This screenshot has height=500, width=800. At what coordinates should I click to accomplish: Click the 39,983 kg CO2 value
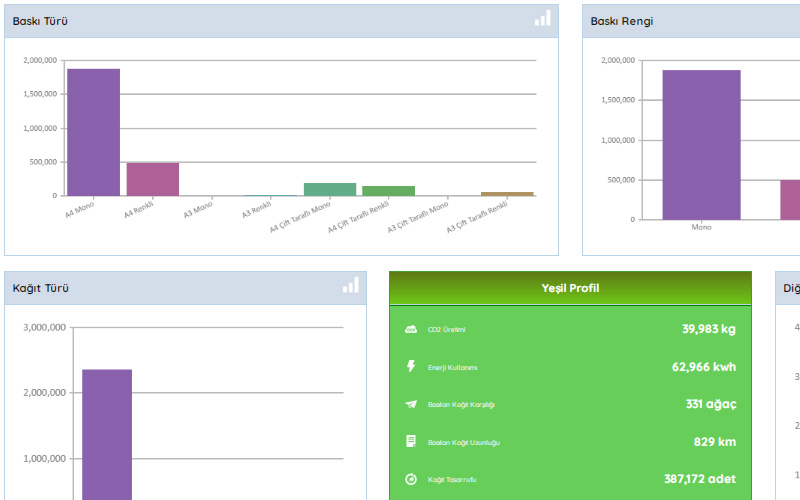708,329
